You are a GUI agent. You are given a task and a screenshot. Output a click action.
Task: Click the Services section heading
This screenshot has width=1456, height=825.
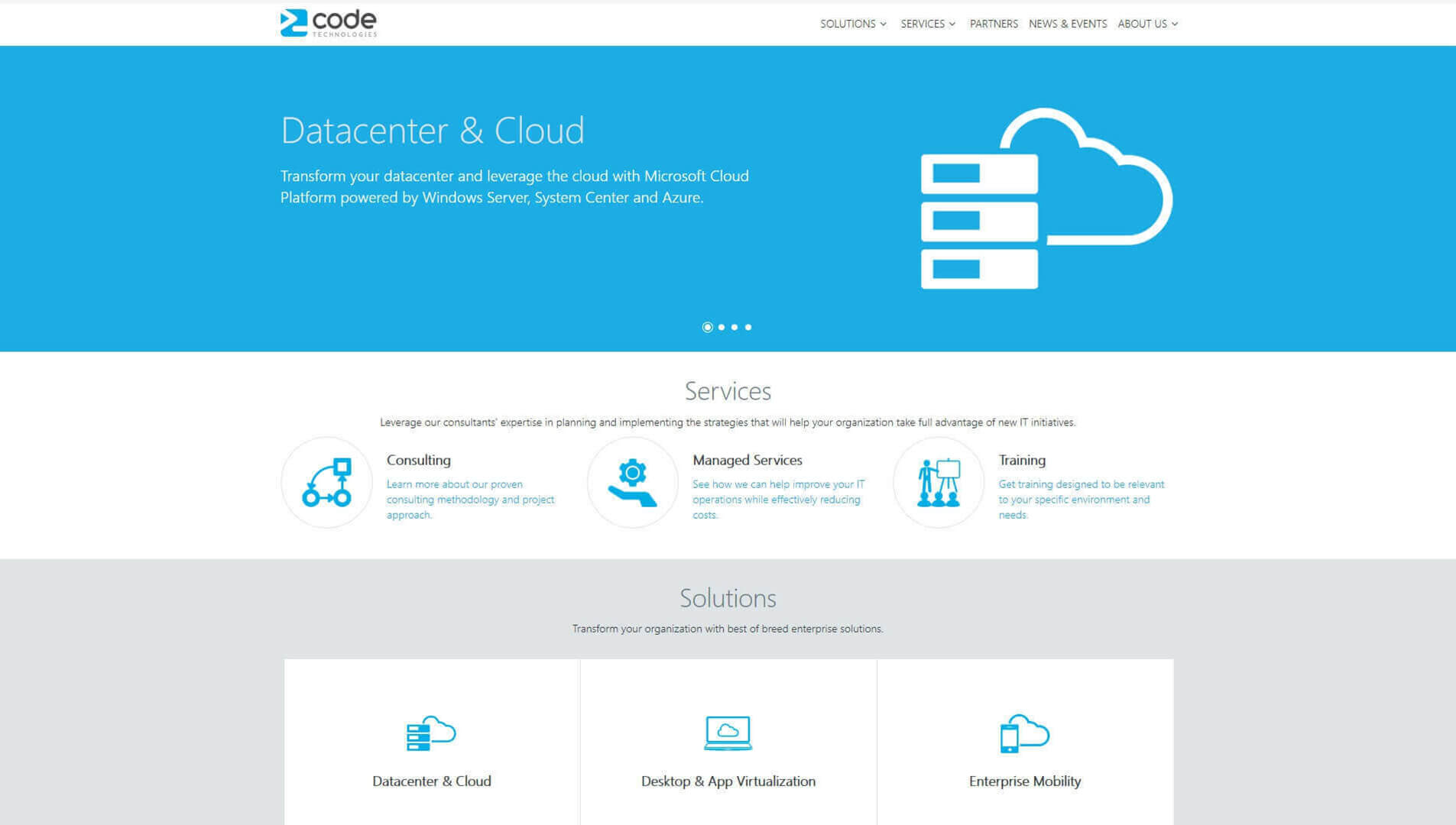tap(728, 391)
